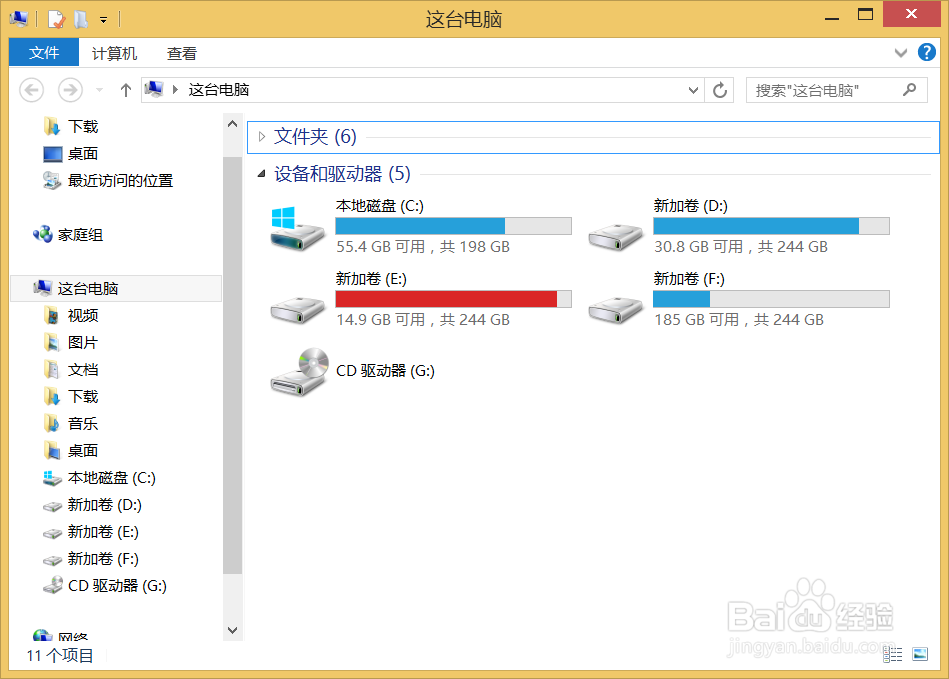Switch to details view in the status bar

pos(893,655)
